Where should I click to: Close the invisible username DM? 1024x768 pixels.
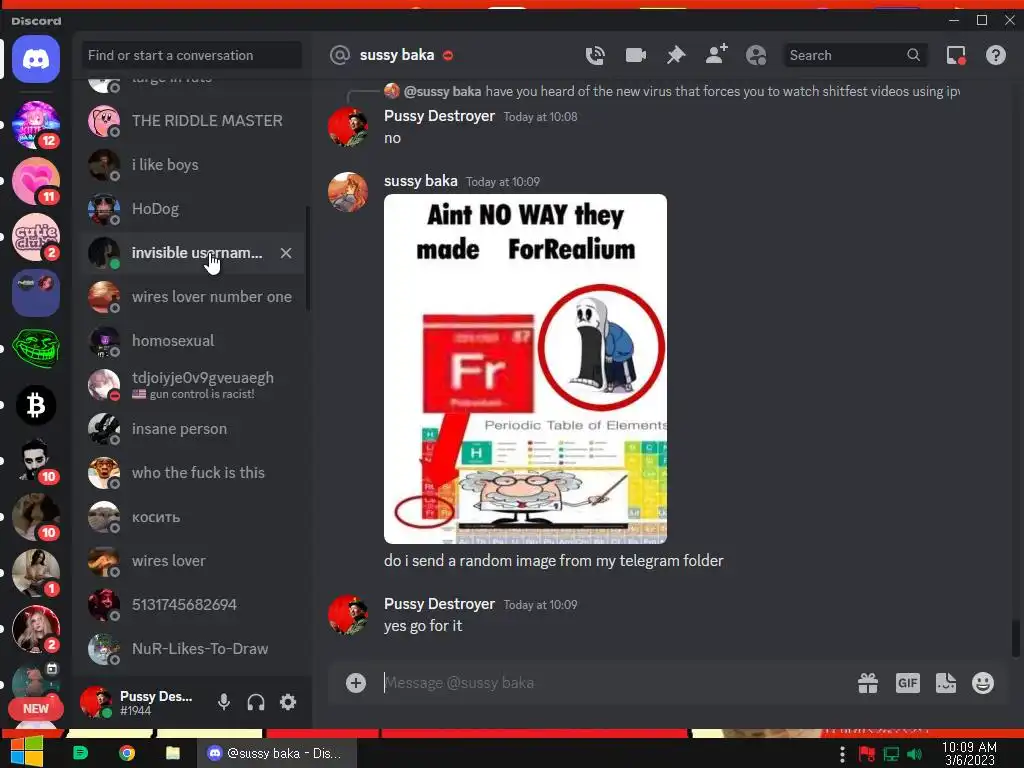pos(286,253)
